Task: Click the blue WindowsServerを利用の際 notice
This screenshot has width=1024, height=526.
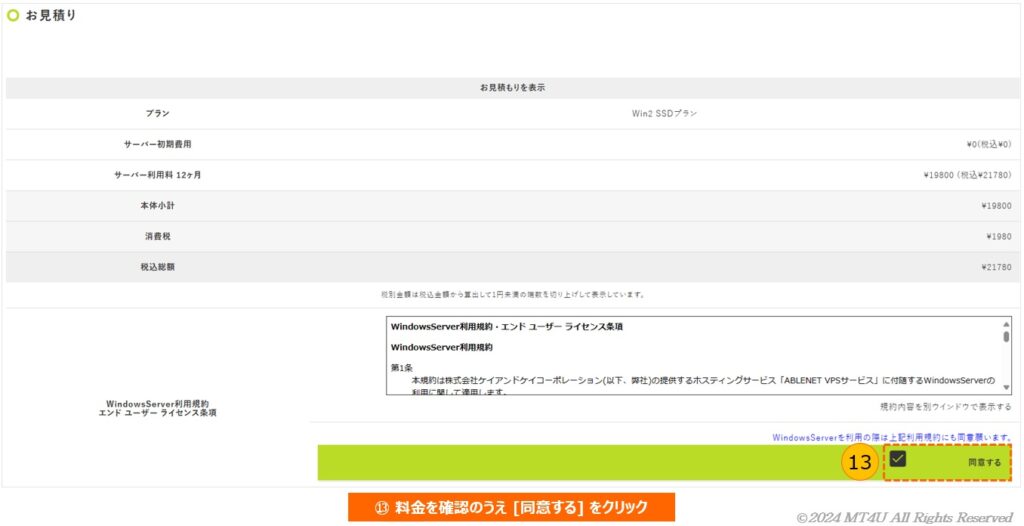Action: click(892, 437)
